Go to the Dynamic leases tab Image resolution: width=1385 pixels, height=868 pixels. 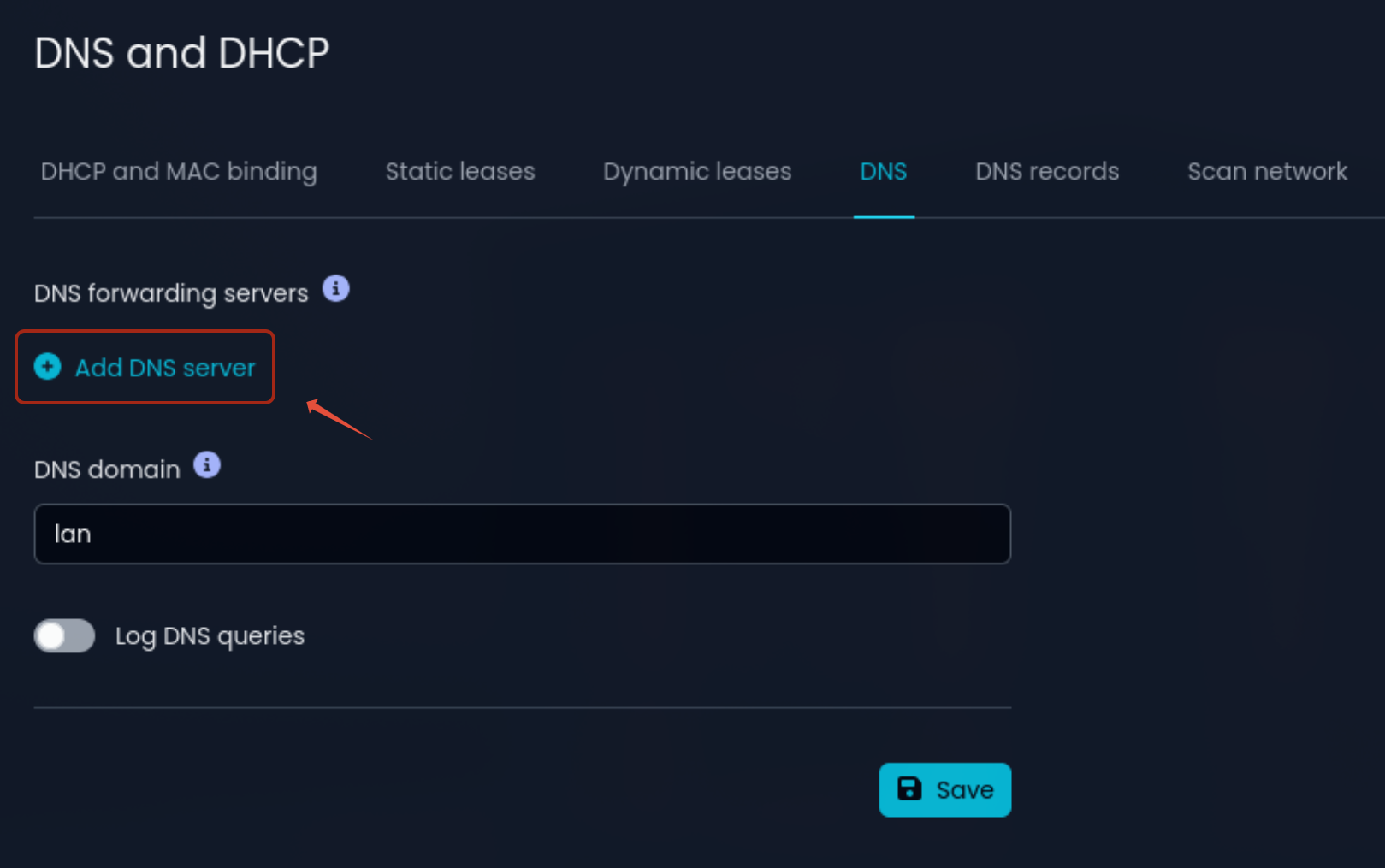697,171
